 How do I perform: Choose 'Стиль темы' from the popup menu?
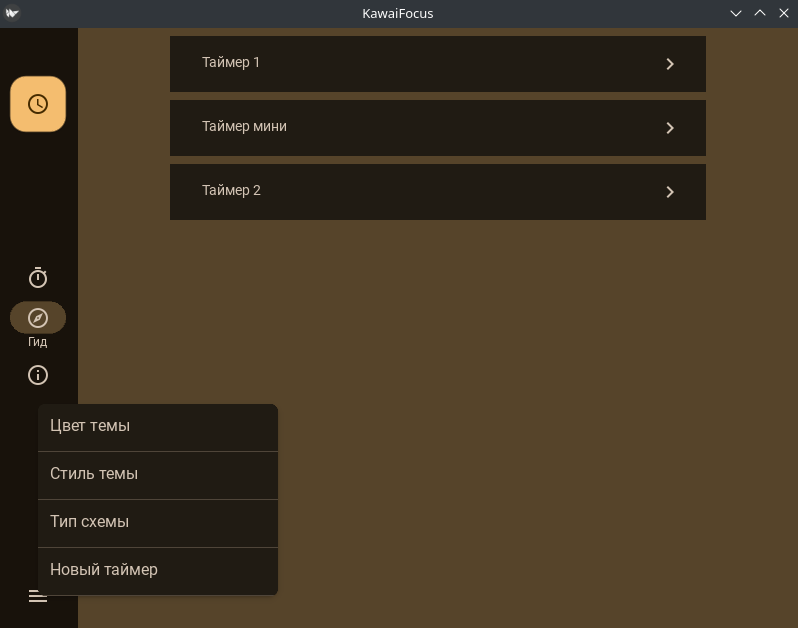click(94, 474)
